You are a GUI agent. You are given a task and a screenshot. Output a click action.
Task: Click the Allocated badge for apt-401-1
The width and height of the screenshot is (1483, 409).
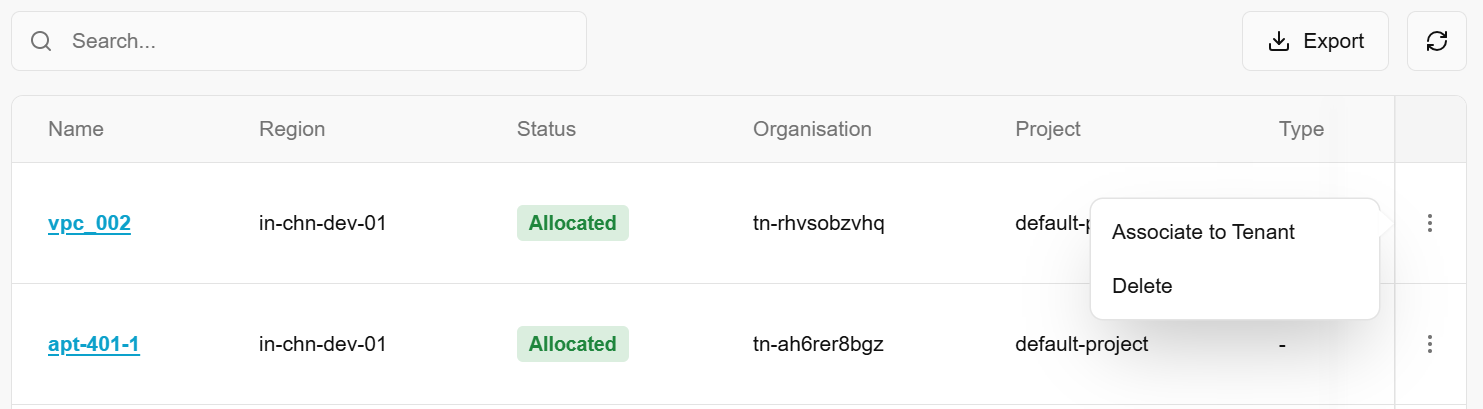[572, 344]
